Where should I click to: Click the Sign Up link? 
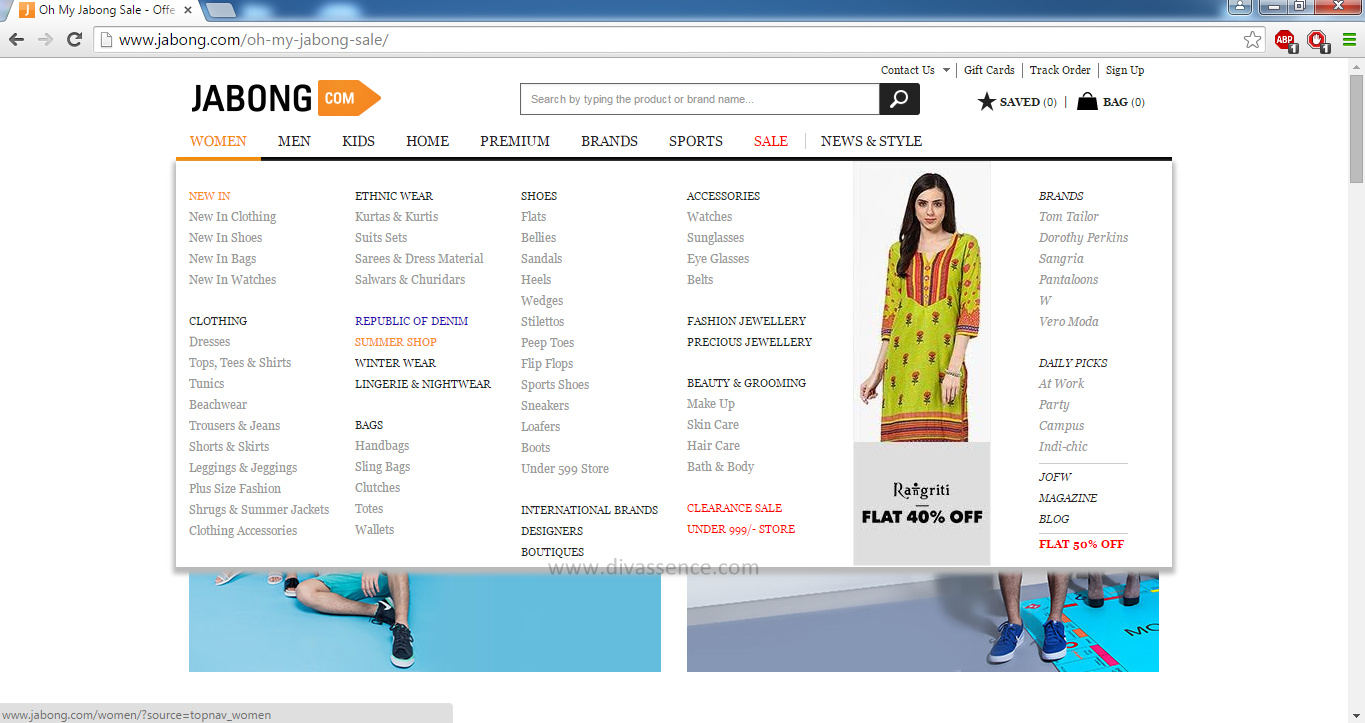(1125, 70)
